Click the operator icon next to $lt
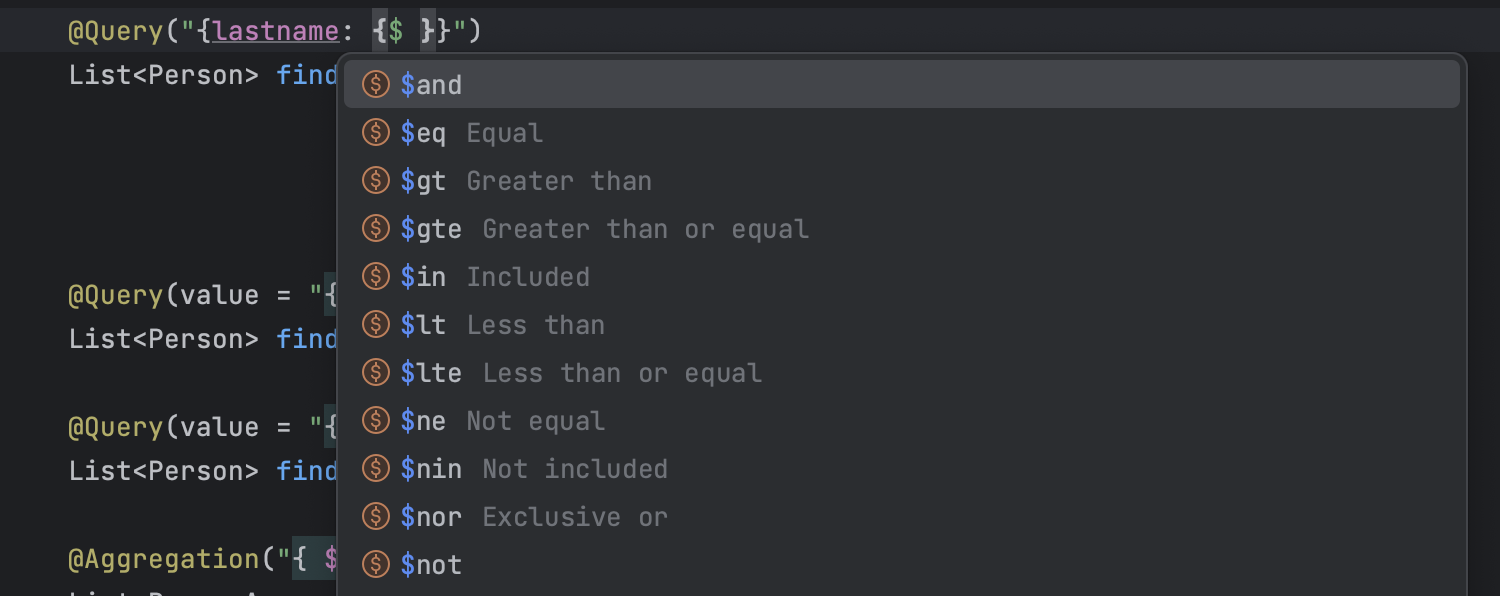Viewport: 1500px width, 596px height. pos(375,325)
